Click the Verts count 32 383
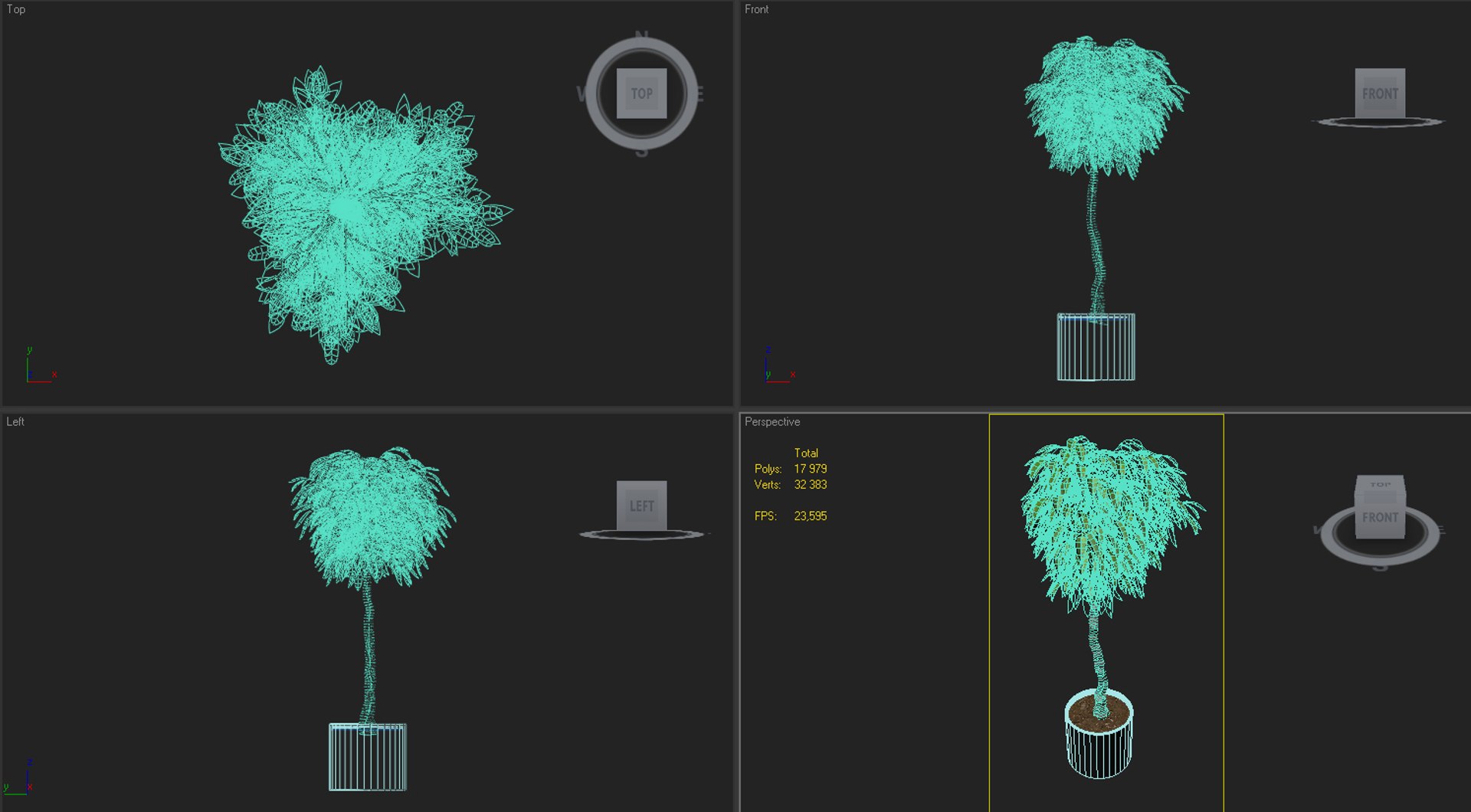 [810, 484]
